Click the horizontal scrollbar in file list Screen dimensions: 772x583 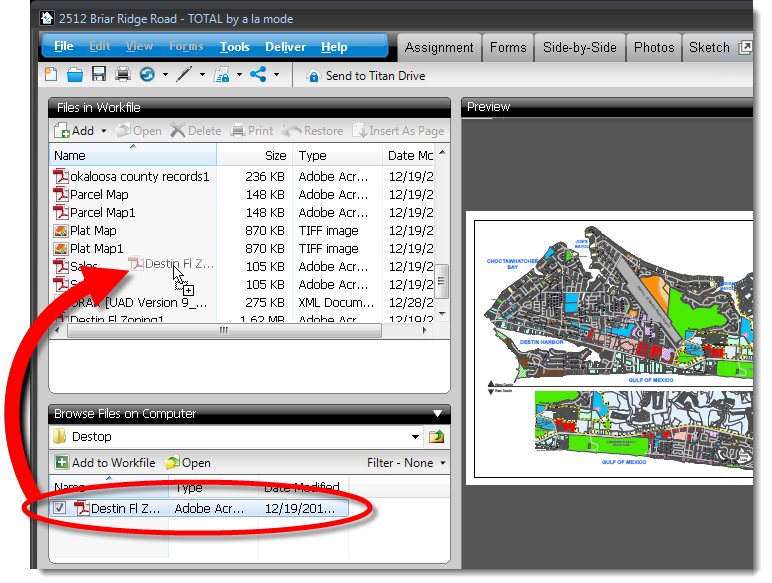tap(230, 329)
